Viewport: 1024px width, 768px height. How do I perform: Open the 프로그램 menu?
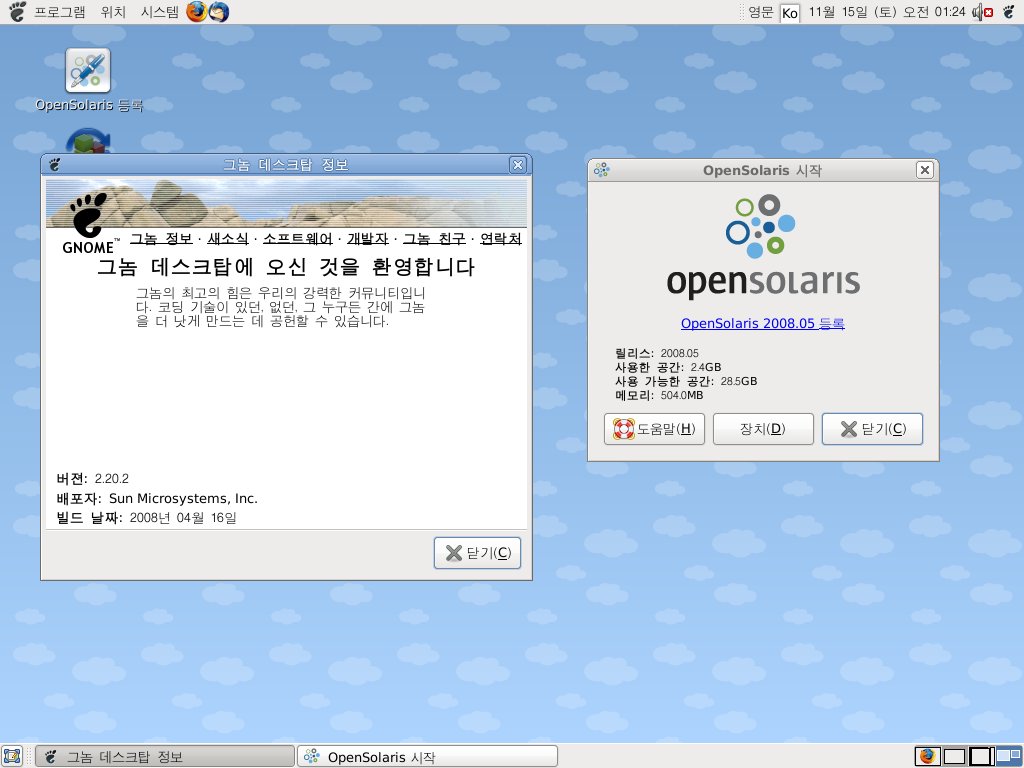(59, 12)
